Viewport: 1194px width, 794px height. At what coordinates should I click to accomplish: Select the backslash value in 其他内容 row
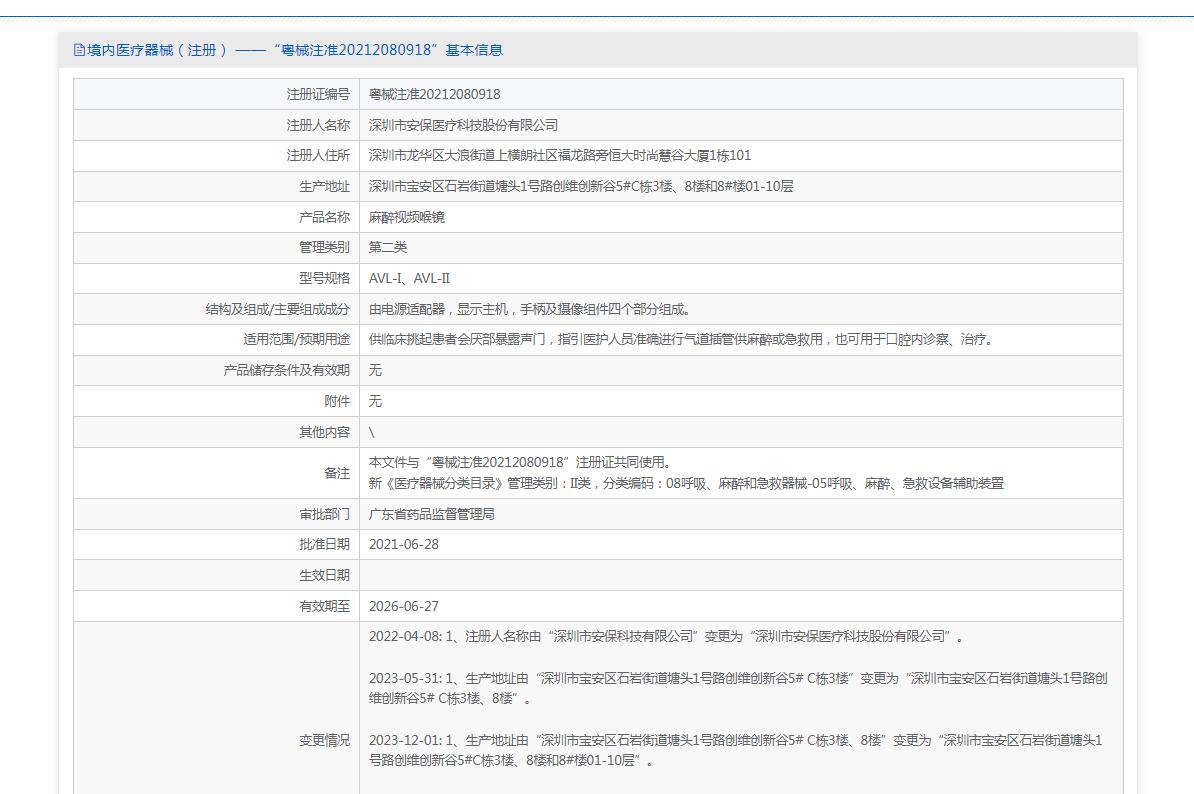(x=372, y=432)
